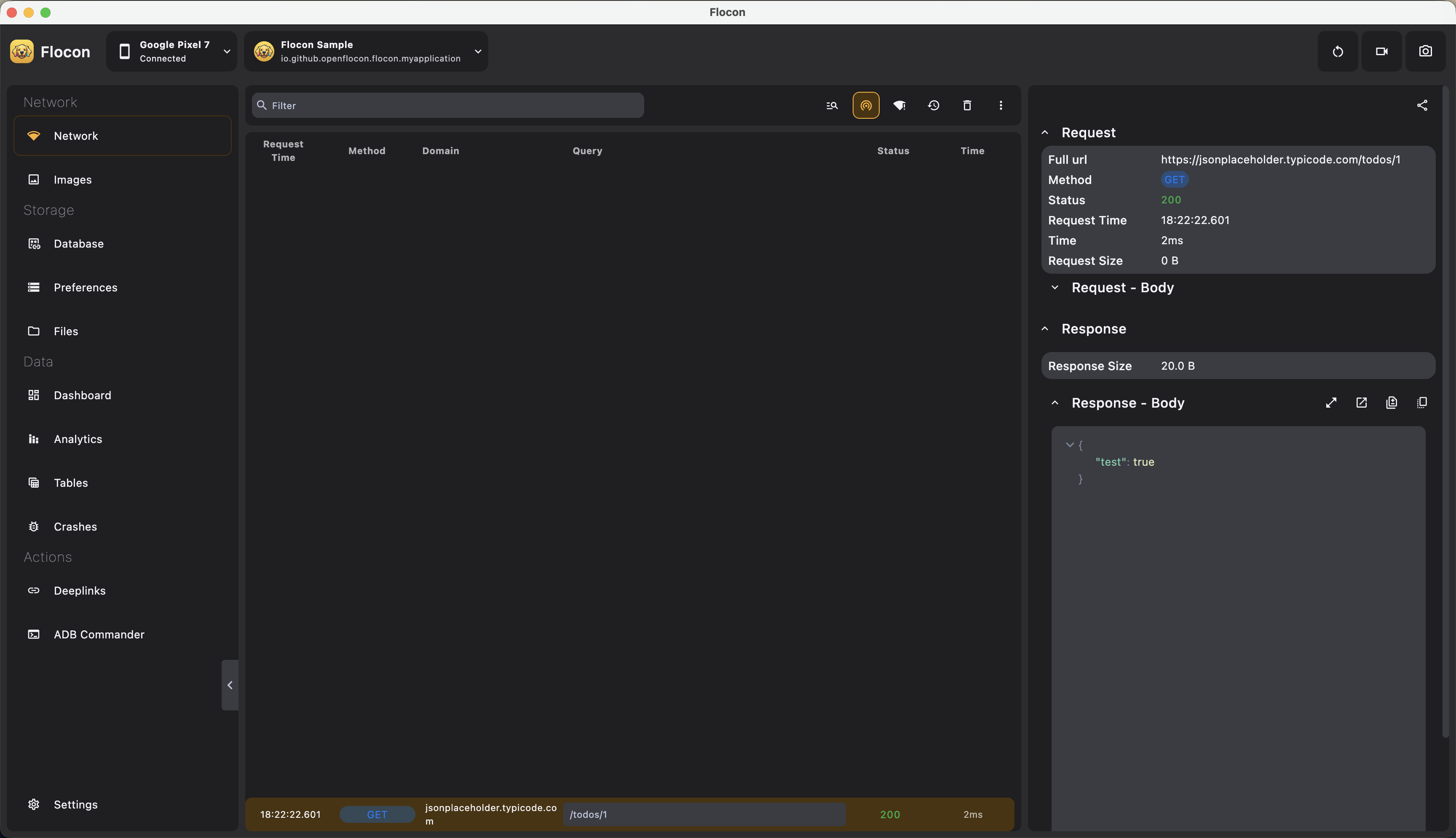This screenshot has width=1456, height=838.
Task: Toggle the bad network quality icon
Action: coord(899,105)
